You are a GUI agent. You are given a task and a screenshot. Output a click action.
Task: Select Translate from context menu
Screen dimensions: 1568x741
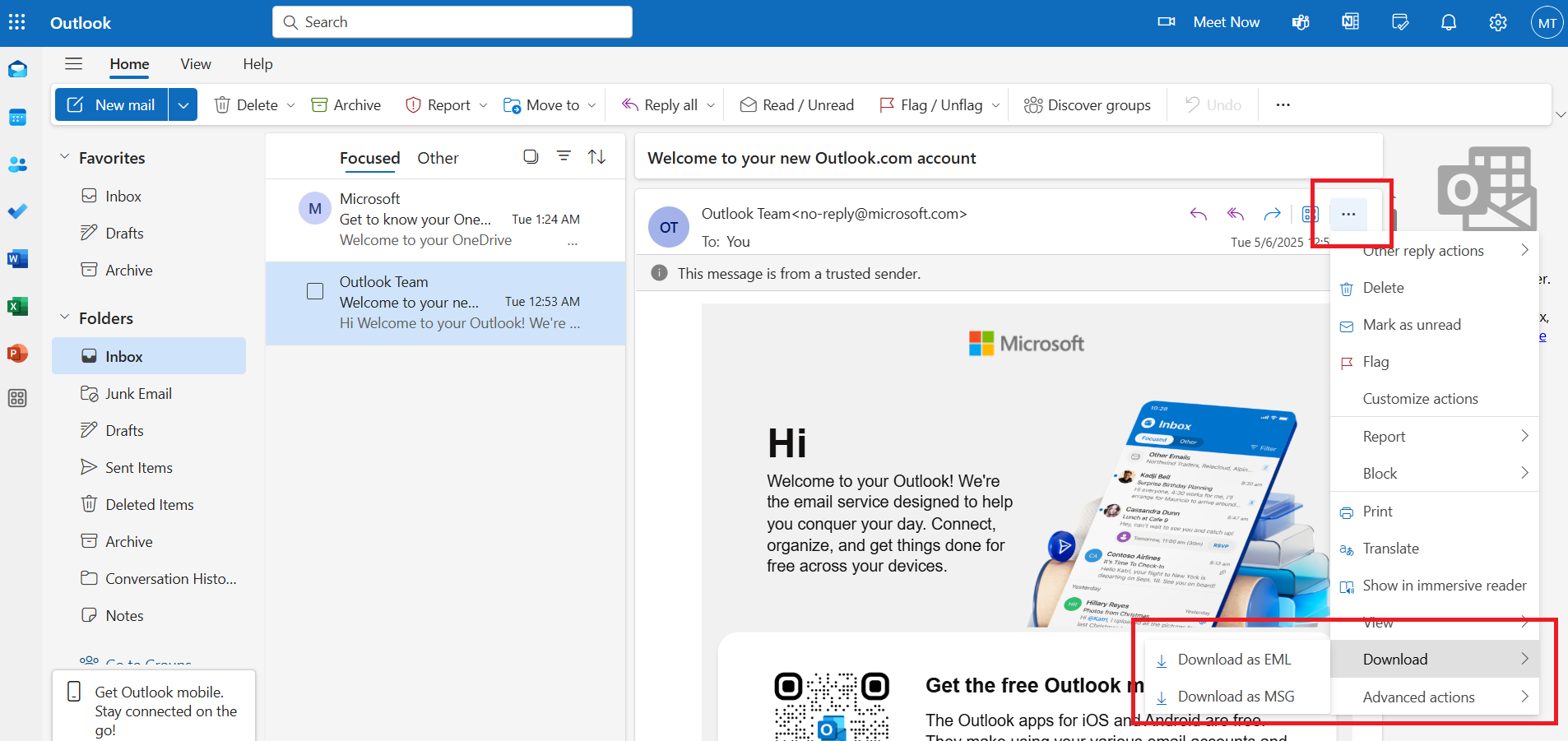point(1435,549)
